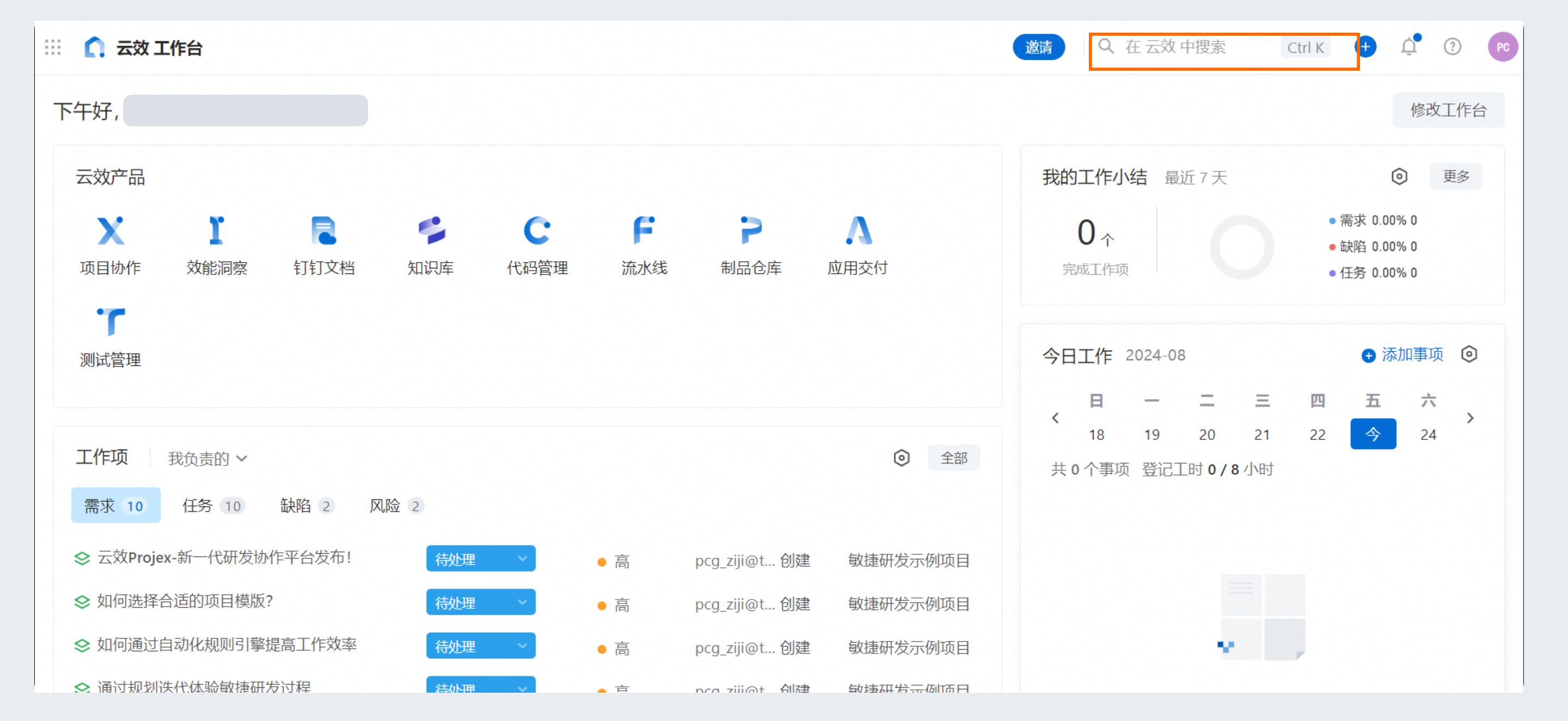Open 制品仓库 product icon
1568x721 pixels.
coord(751,231)
